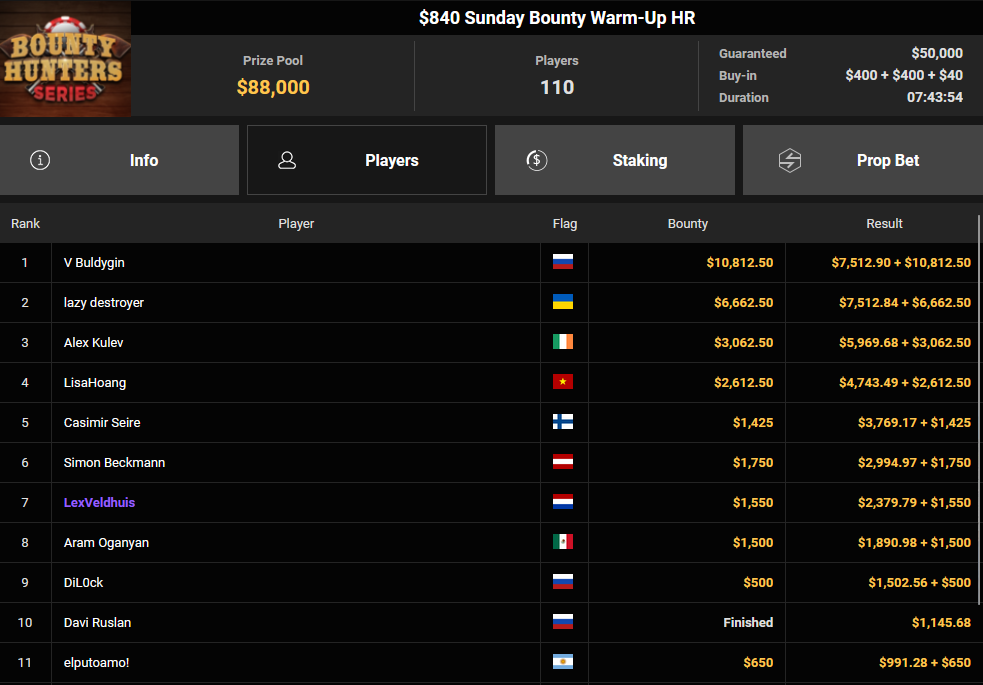This screenshot has width=983, height=685.
Task: Click LisaHoang's Vietnam flag icon
Action: tap(563, 382)
